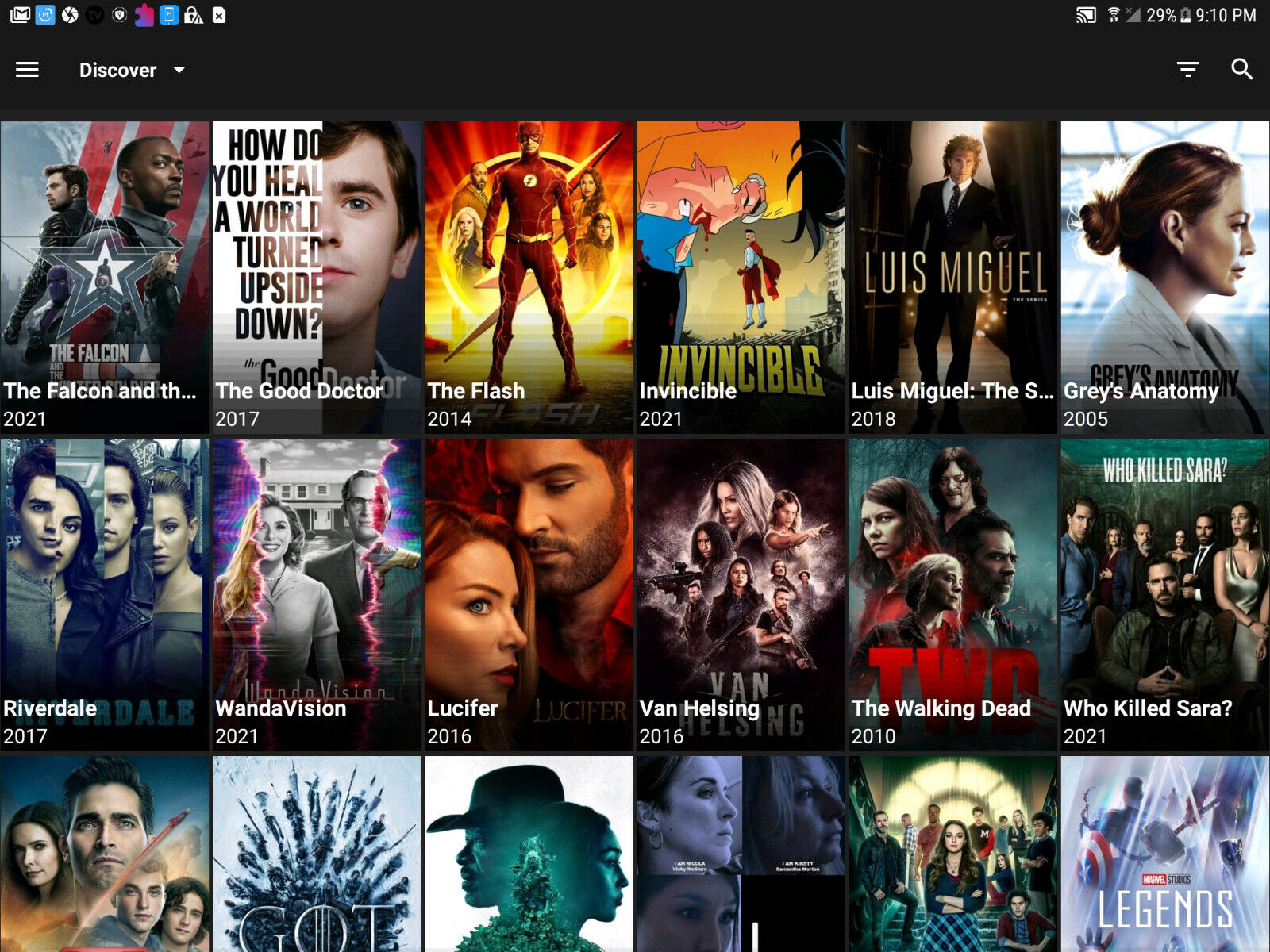The image size is (1270, 952).
Task: Expand the Discover dropdown arrow
Action: point(179,70)
